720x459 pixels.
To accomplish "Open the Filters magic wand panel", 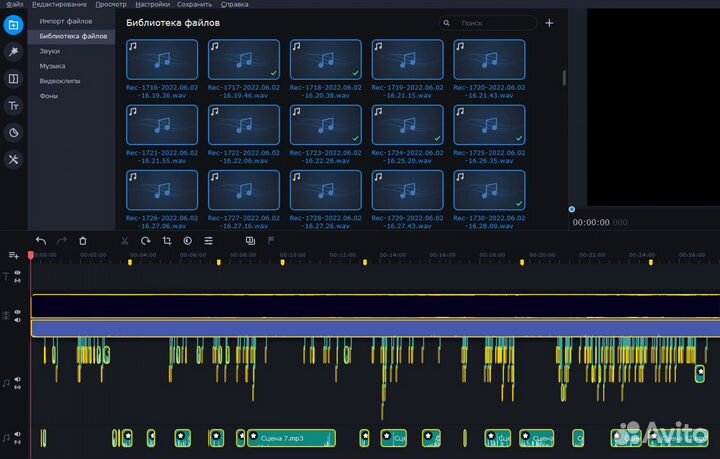I will (x=14, y=51).
